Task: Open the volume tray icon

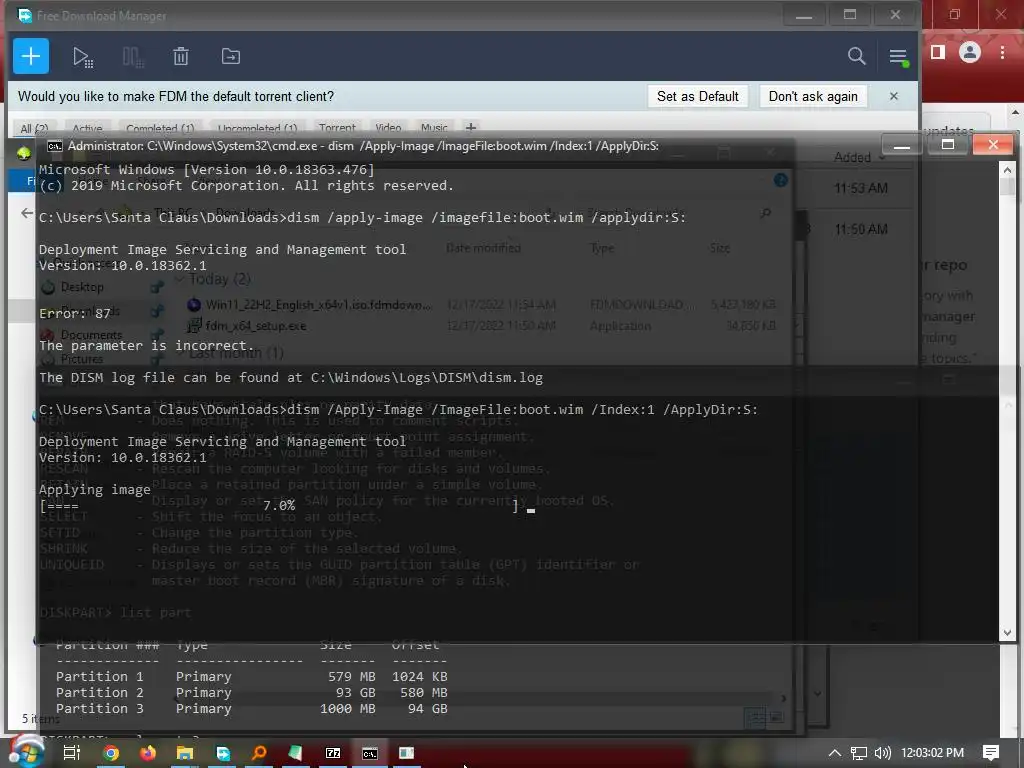Action: [x=882, y=753]
